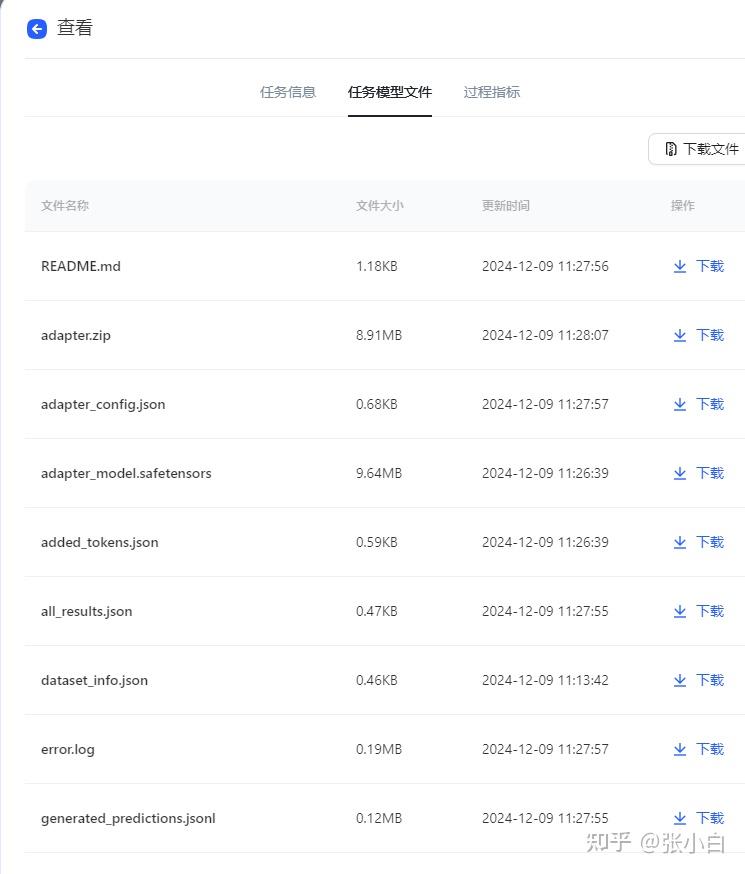Click 下载 text link for error.log

710,749
